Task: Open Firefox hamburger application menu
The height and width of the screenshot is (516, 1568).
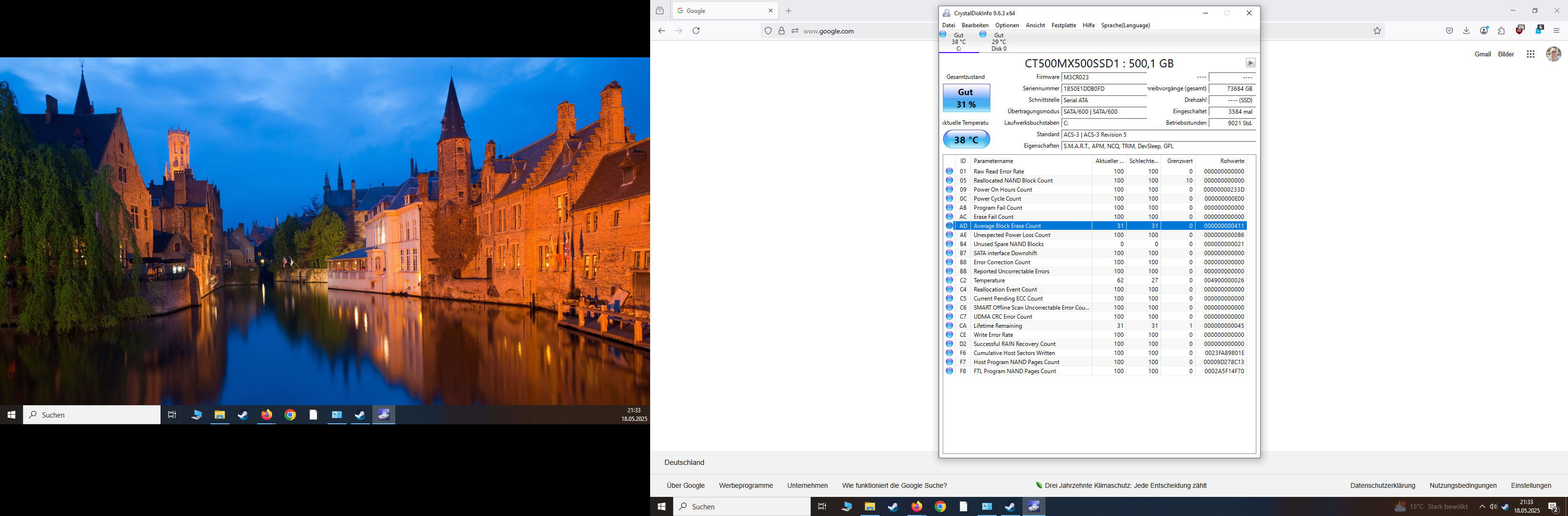Action: point(1557,31)
